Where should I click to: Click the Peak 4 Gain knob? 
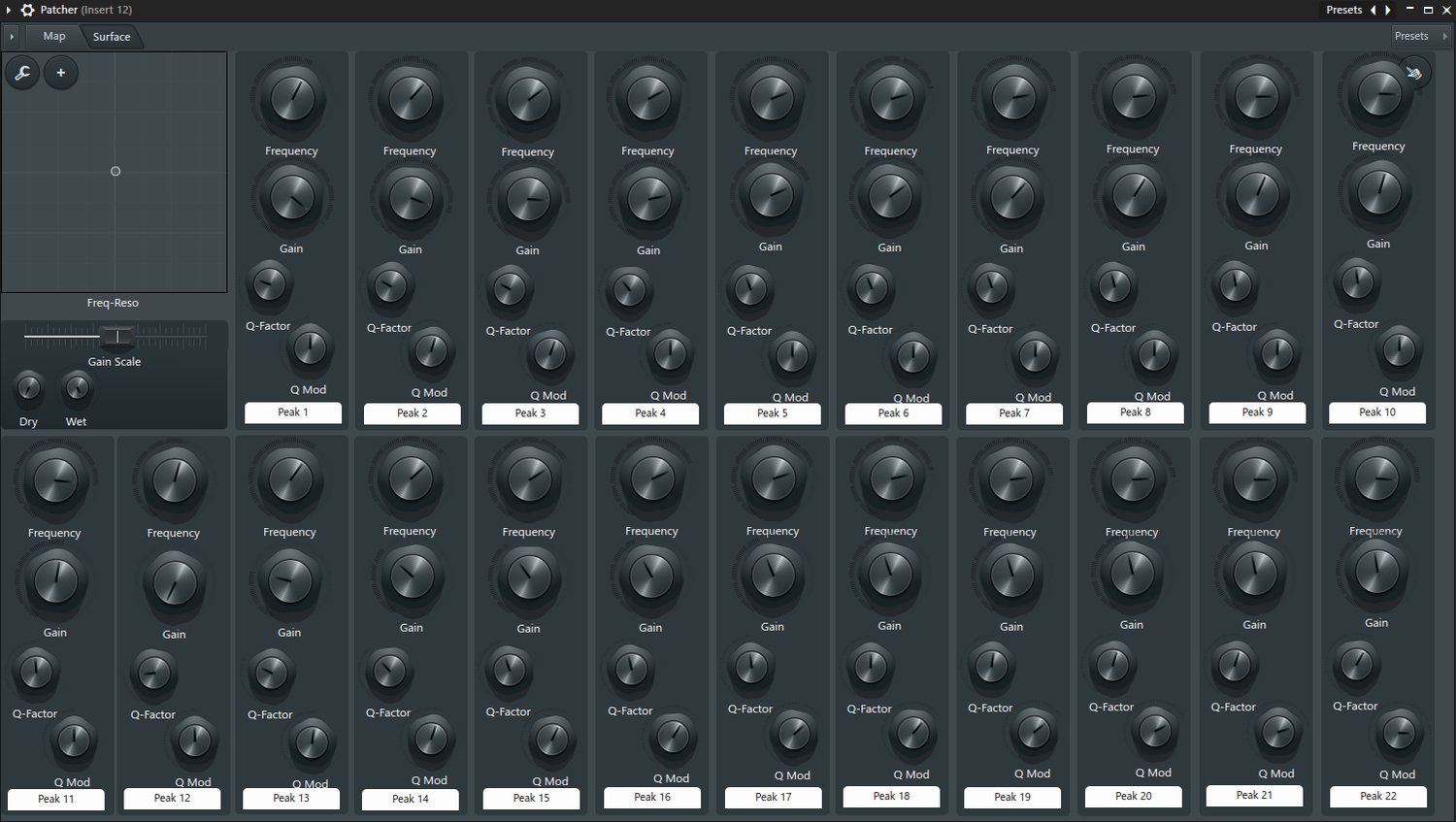click(648, 199)
